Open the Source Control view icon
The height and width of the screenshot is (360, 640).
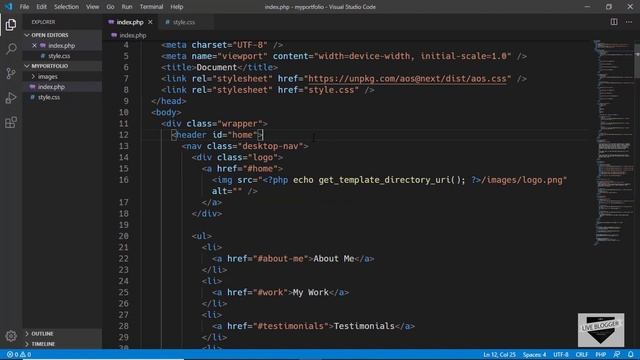[x=11, y=73]
